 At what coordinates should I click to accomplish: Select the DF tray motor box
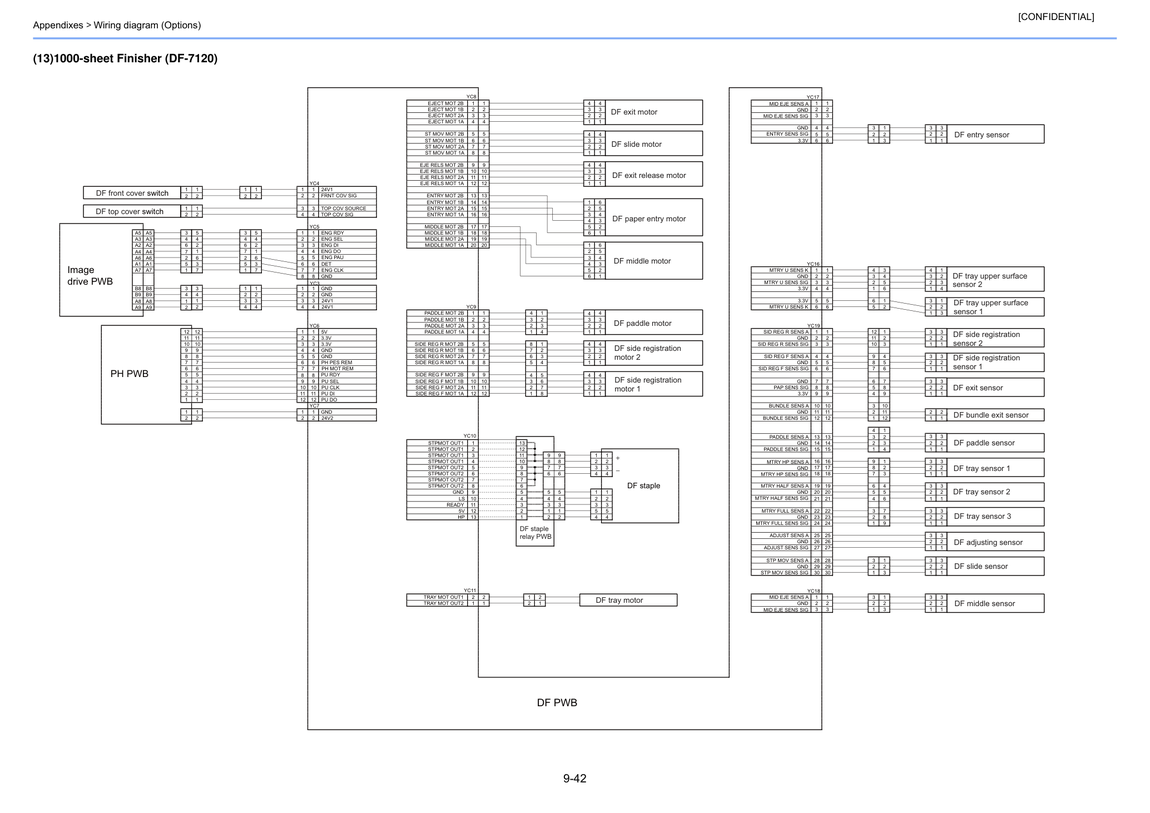[x=628, y=600]
